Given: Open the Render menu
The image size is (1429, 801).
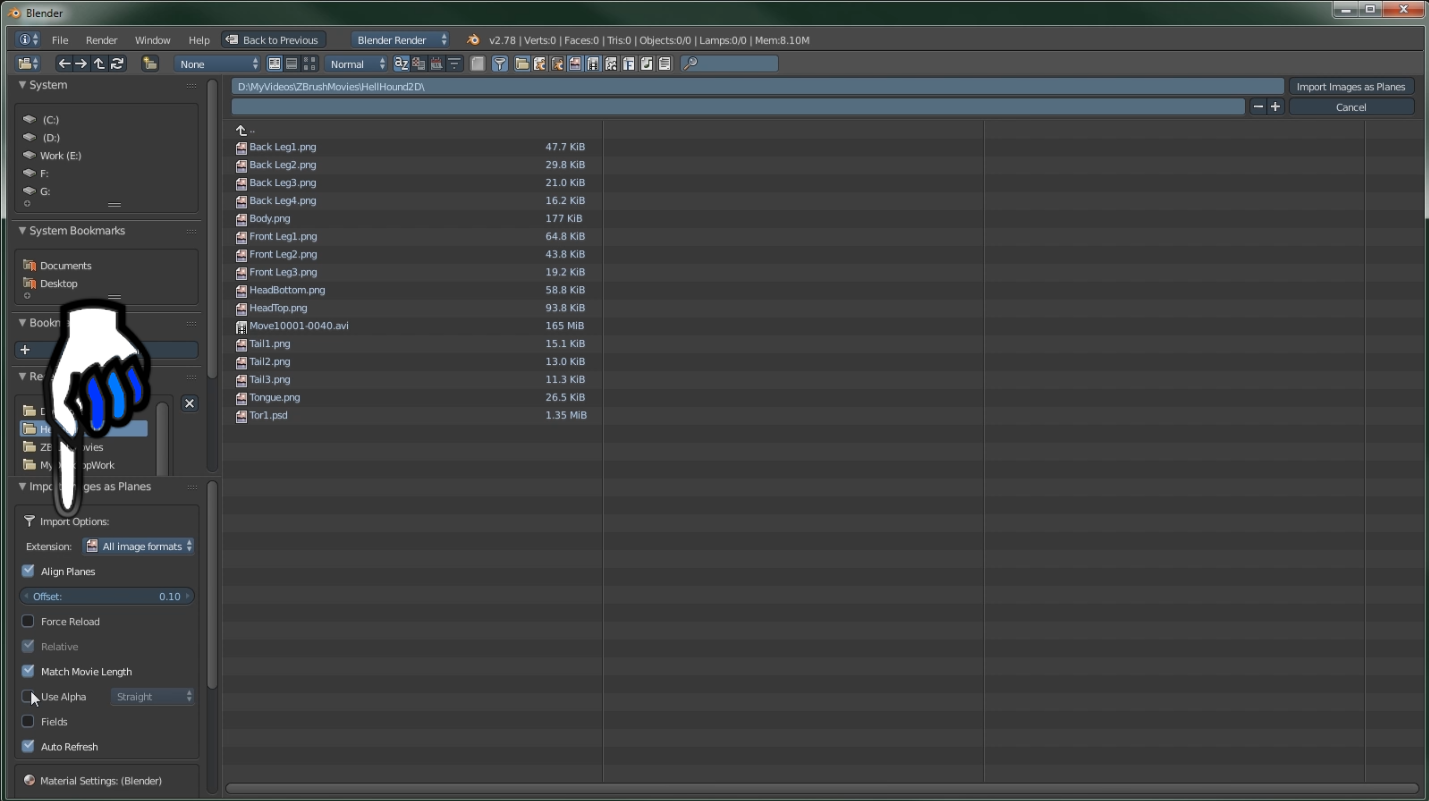Looking at the screenshot, I should (101, 40).
